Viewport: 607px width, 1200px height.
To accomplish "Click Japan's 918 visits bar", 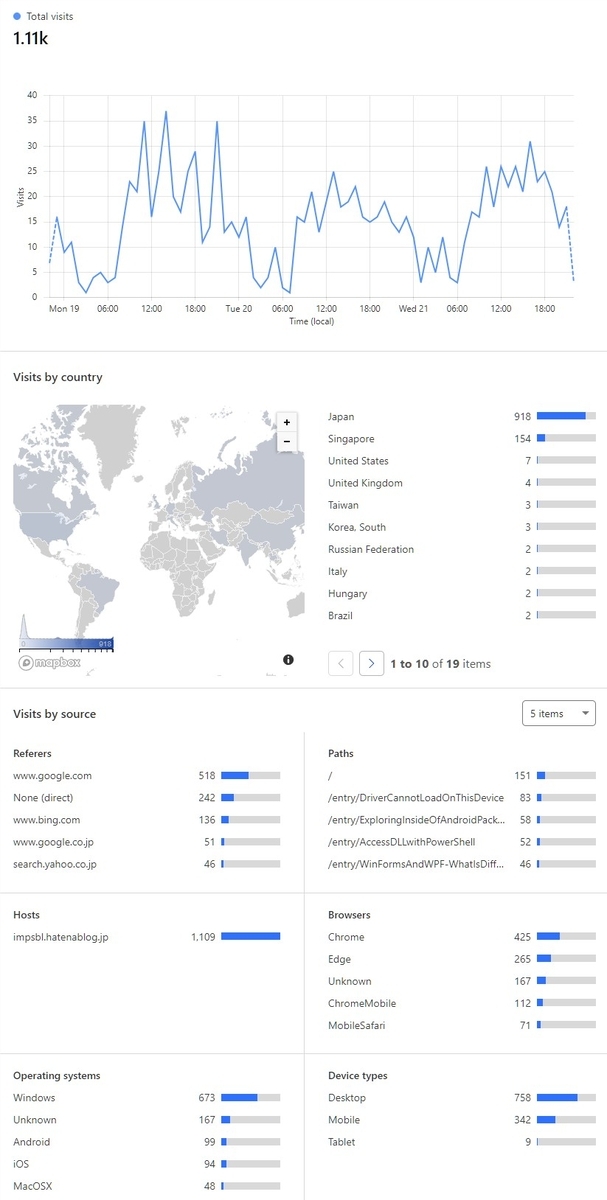I will (x=566, y=416).
